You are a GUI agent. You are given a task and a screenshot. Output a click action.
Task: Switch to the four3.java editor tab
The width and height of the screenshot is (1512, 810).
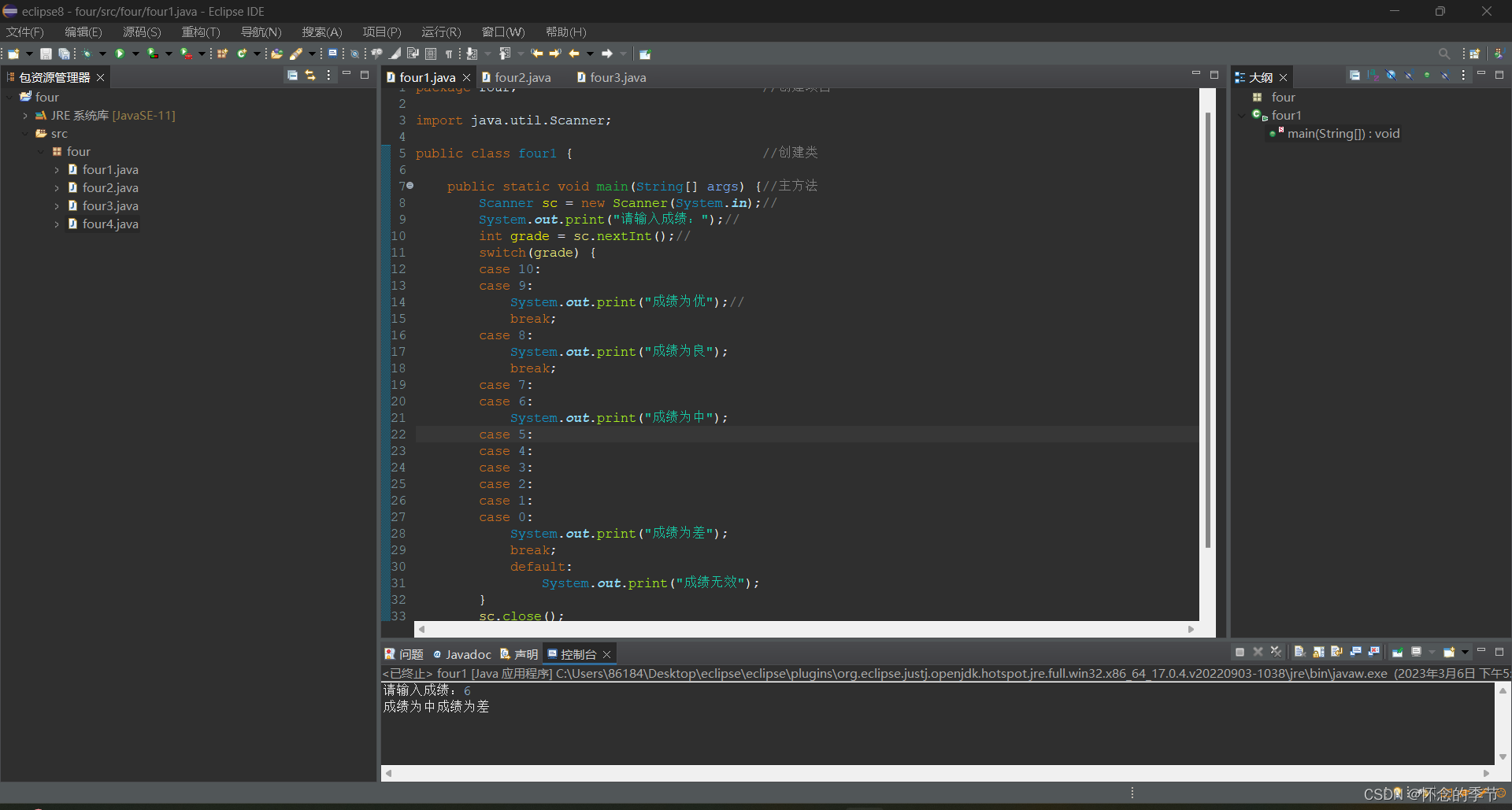[x=617, y=77]
